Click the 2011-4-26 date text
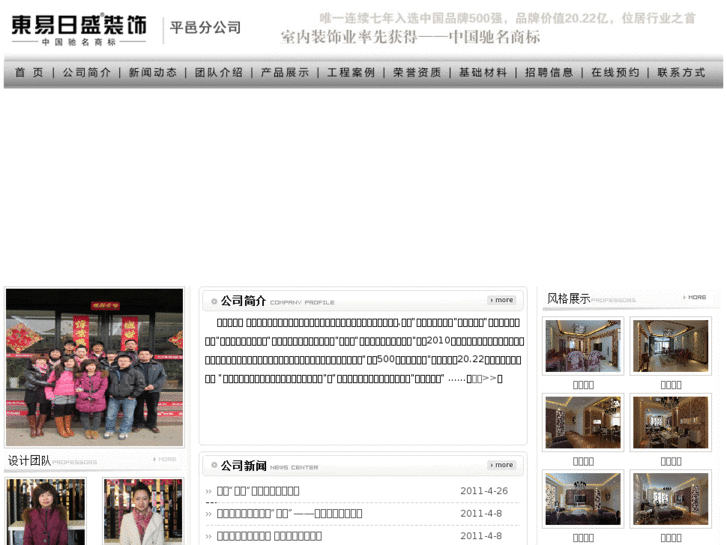Image resolution: width=727 pixels, height=545 pixels. [x=484, y=491]
